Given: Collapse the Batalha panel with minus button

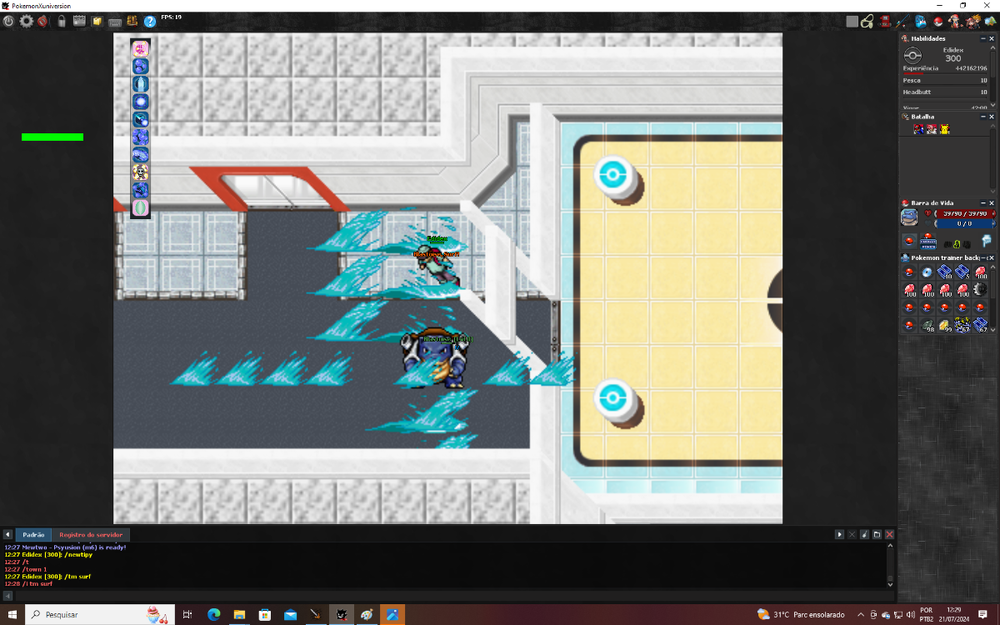Looking at the screenshot, I should click(x=981, y=117).
